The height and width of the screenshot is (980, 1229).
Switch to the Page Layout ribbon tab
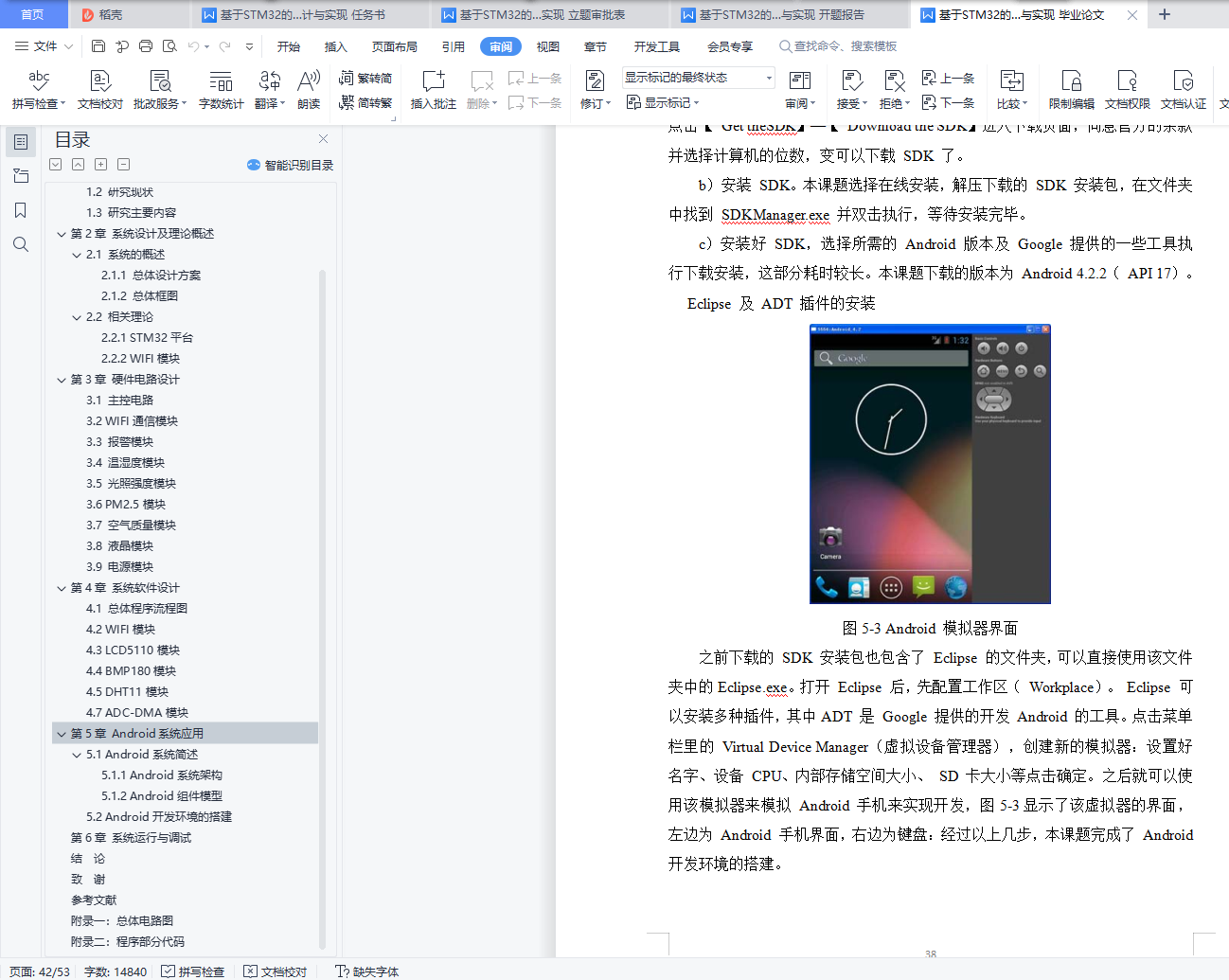[395, 46]
